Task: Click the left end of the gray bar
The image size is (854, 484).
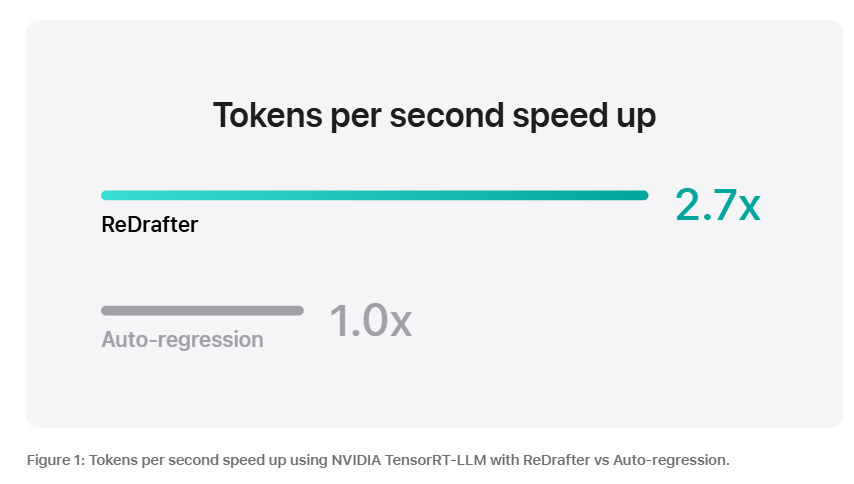Action: 106,311
